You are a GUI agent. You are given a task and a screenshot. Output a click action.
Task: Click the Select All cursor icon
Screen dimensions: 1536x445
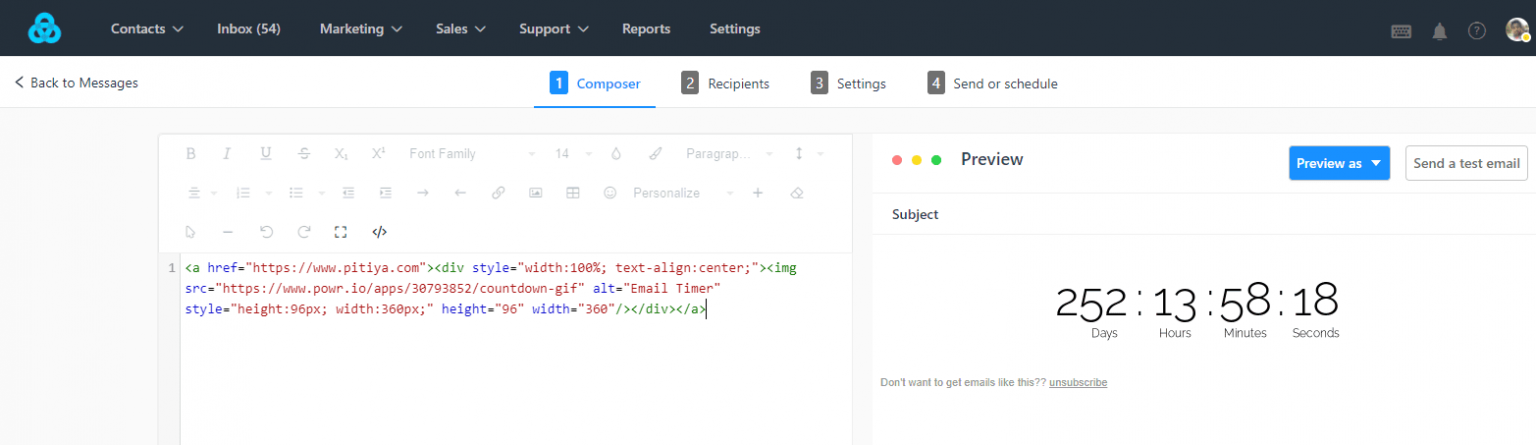click(x=191, y=232)
